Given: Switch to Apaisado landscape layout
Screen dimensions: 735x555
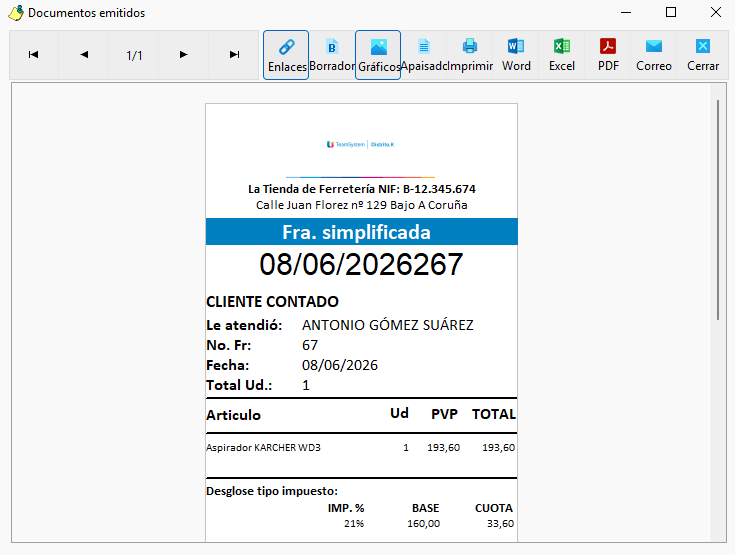Looking at the screenshot, I should (424, 55).
